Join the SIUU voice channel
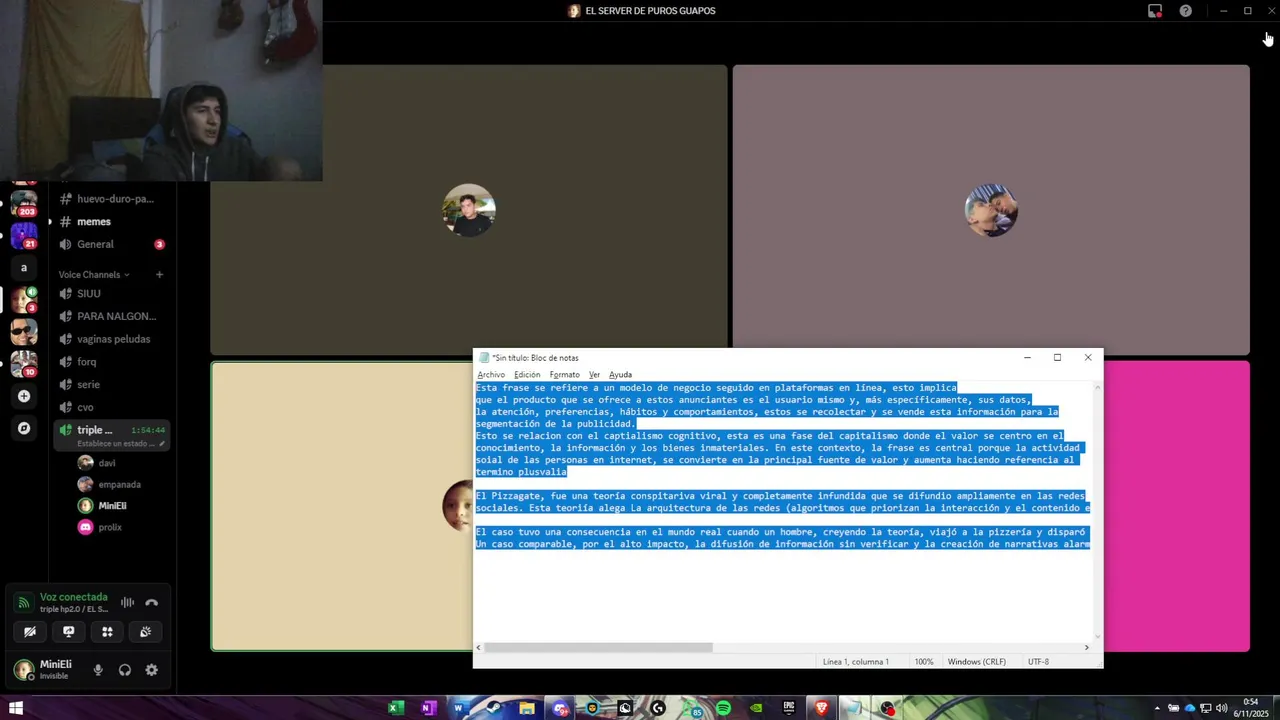 pyautogui.click(x=111, y=293)
